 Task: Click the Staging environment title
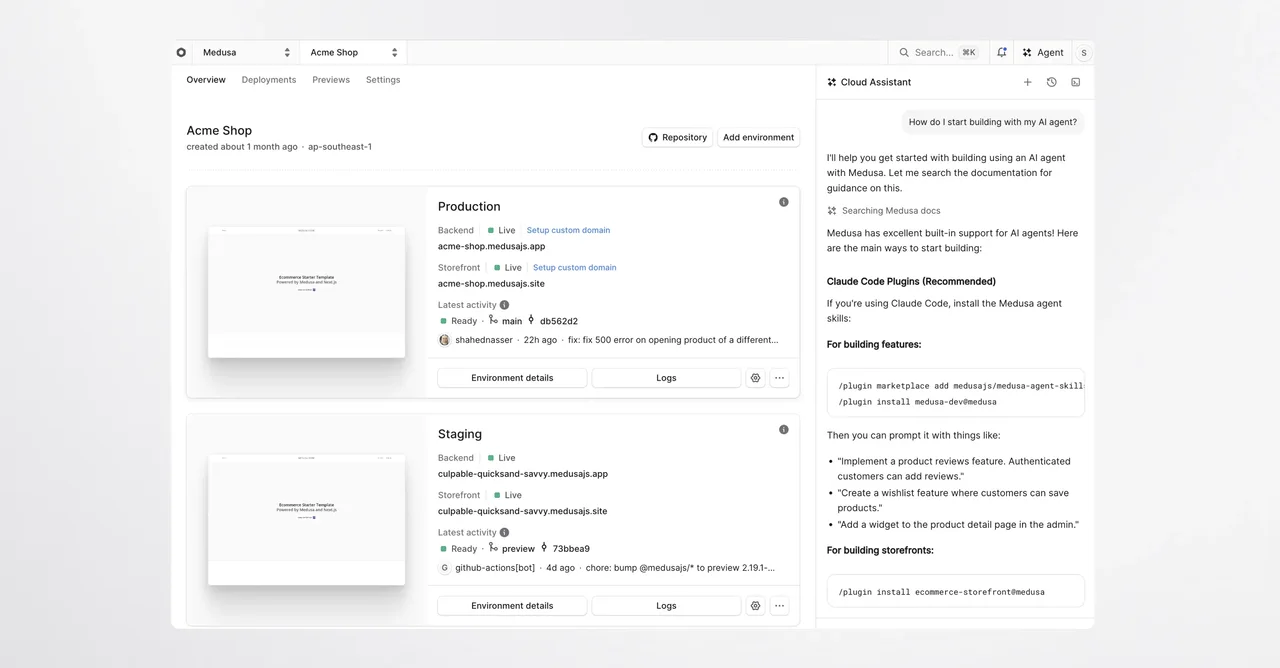click(460, 434)
